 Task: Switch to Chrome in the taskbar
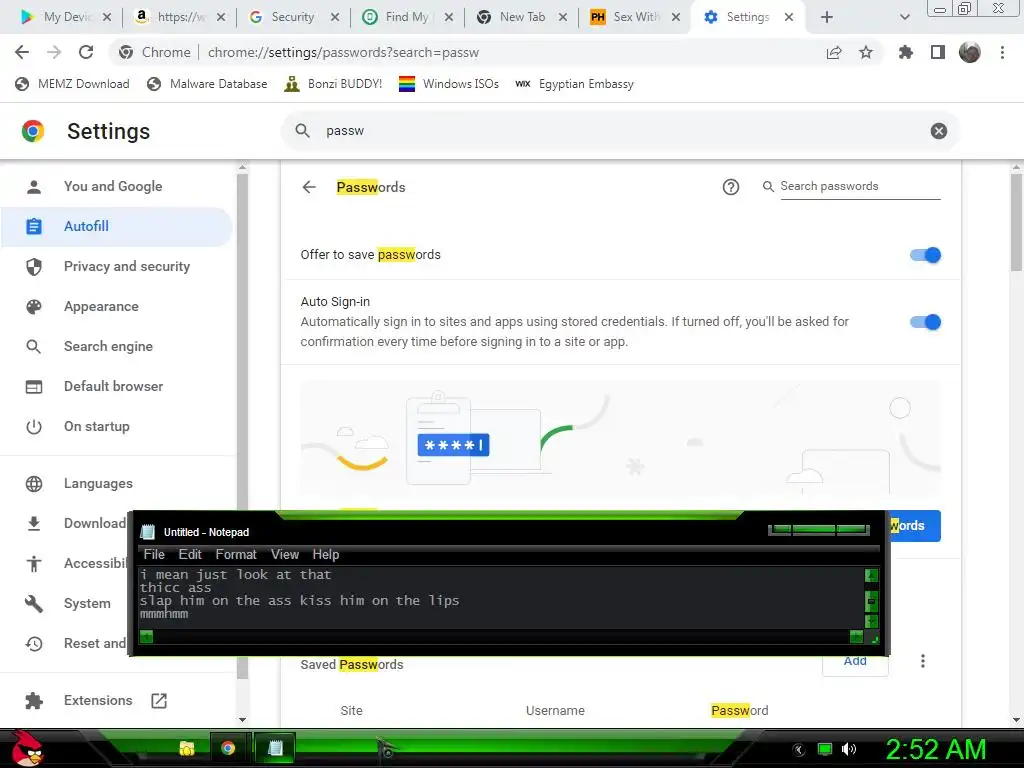coord(228,748)
